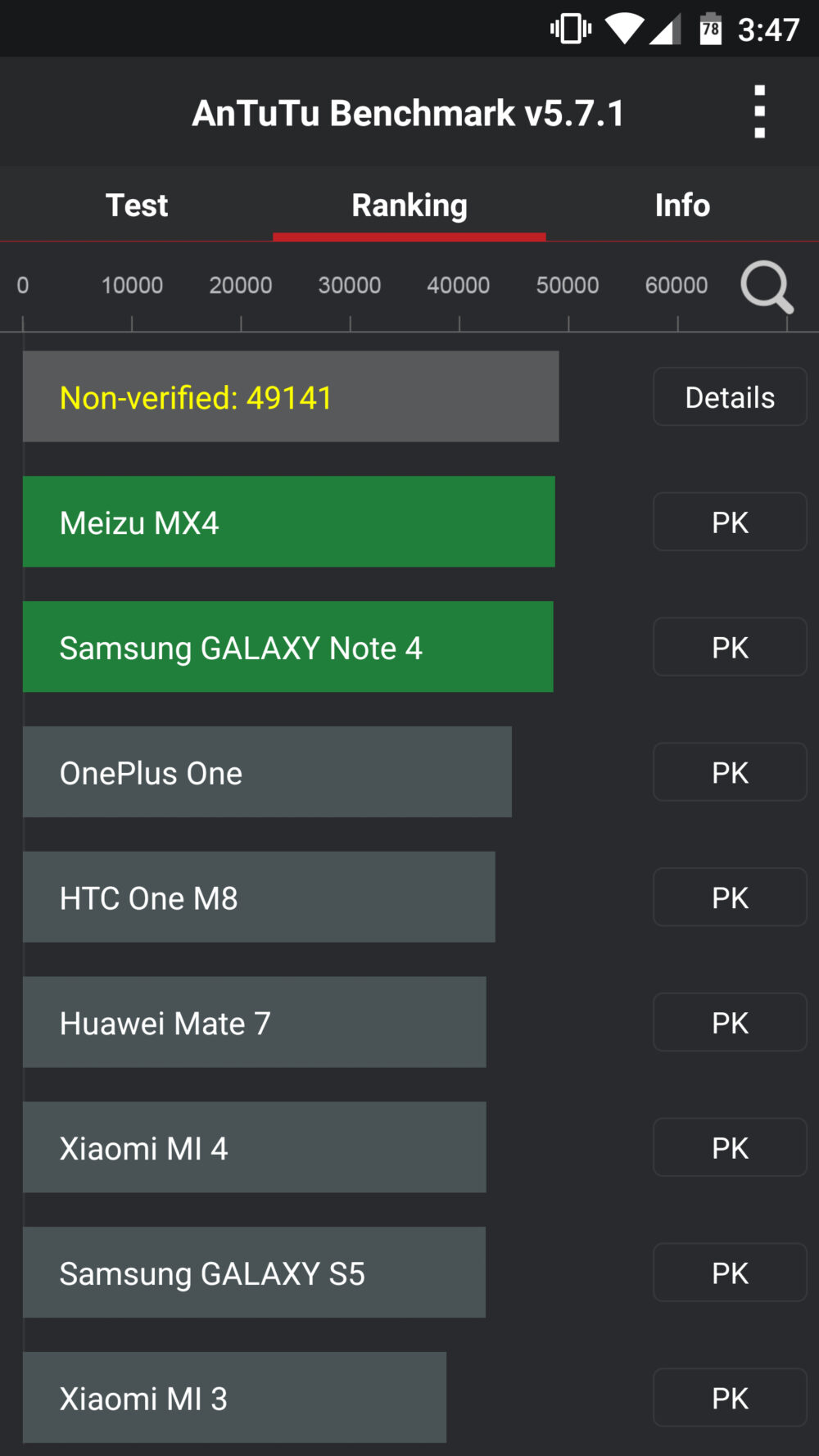Tap PK next to Huawei Mate 7

[x=730, y=1023]
